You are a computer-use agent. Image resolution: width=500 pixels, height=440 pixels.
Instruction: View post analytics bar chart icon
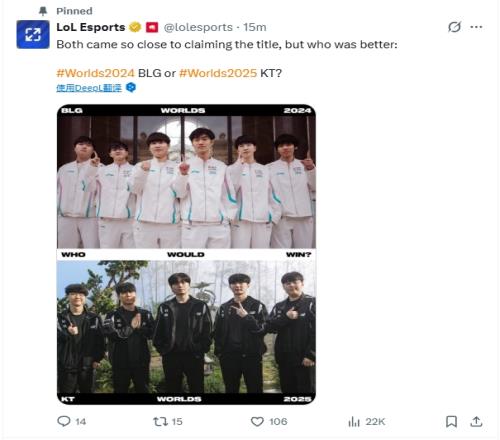click(354, 422)
